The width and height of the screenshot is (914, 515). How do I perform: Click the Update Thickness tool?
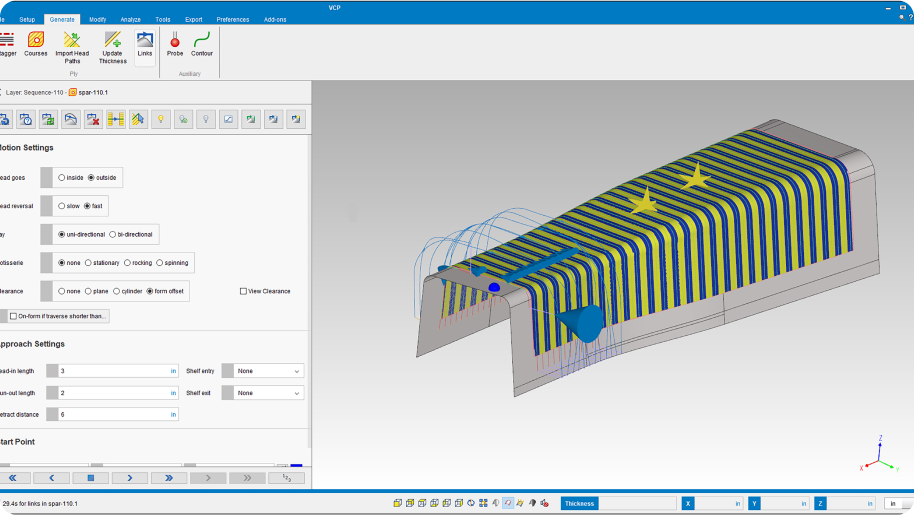point(112,46)
